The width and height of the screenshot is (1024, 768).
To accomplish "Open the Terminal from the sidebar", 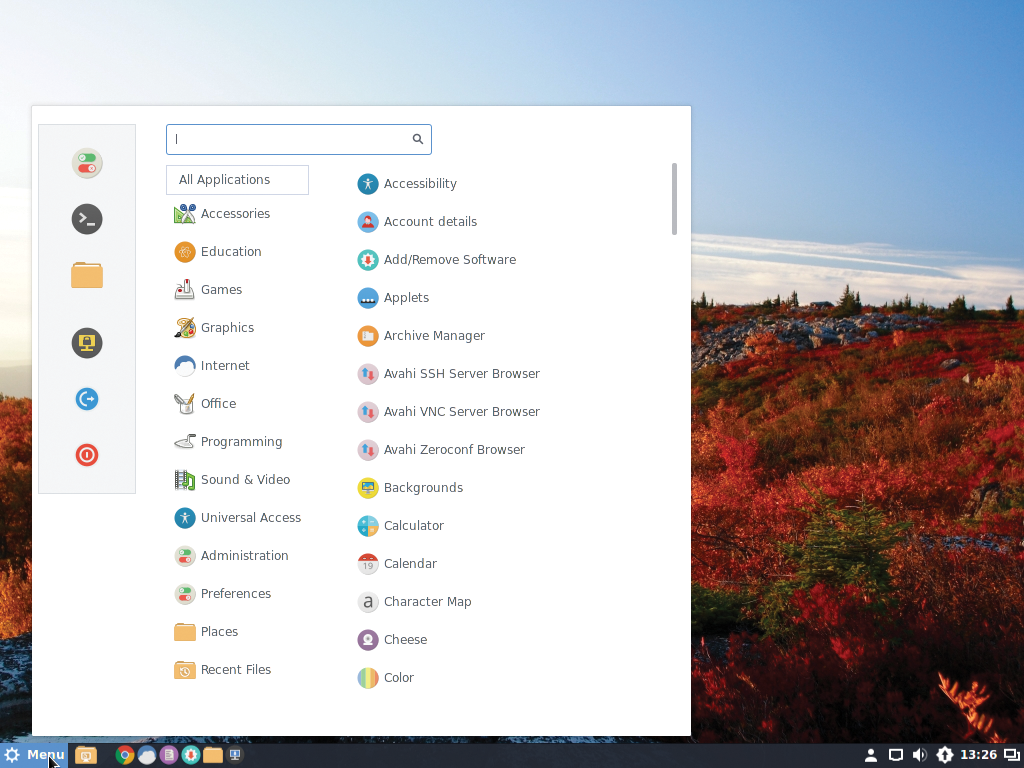I will (x=87, y=219).
